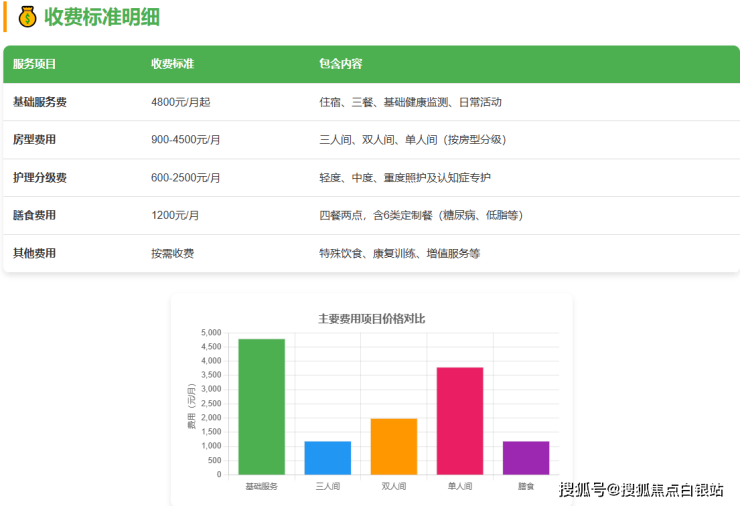Viewport: 740px width, 506px height.
Task: Click the 其他费用 row label
Action: pos(34,253)
